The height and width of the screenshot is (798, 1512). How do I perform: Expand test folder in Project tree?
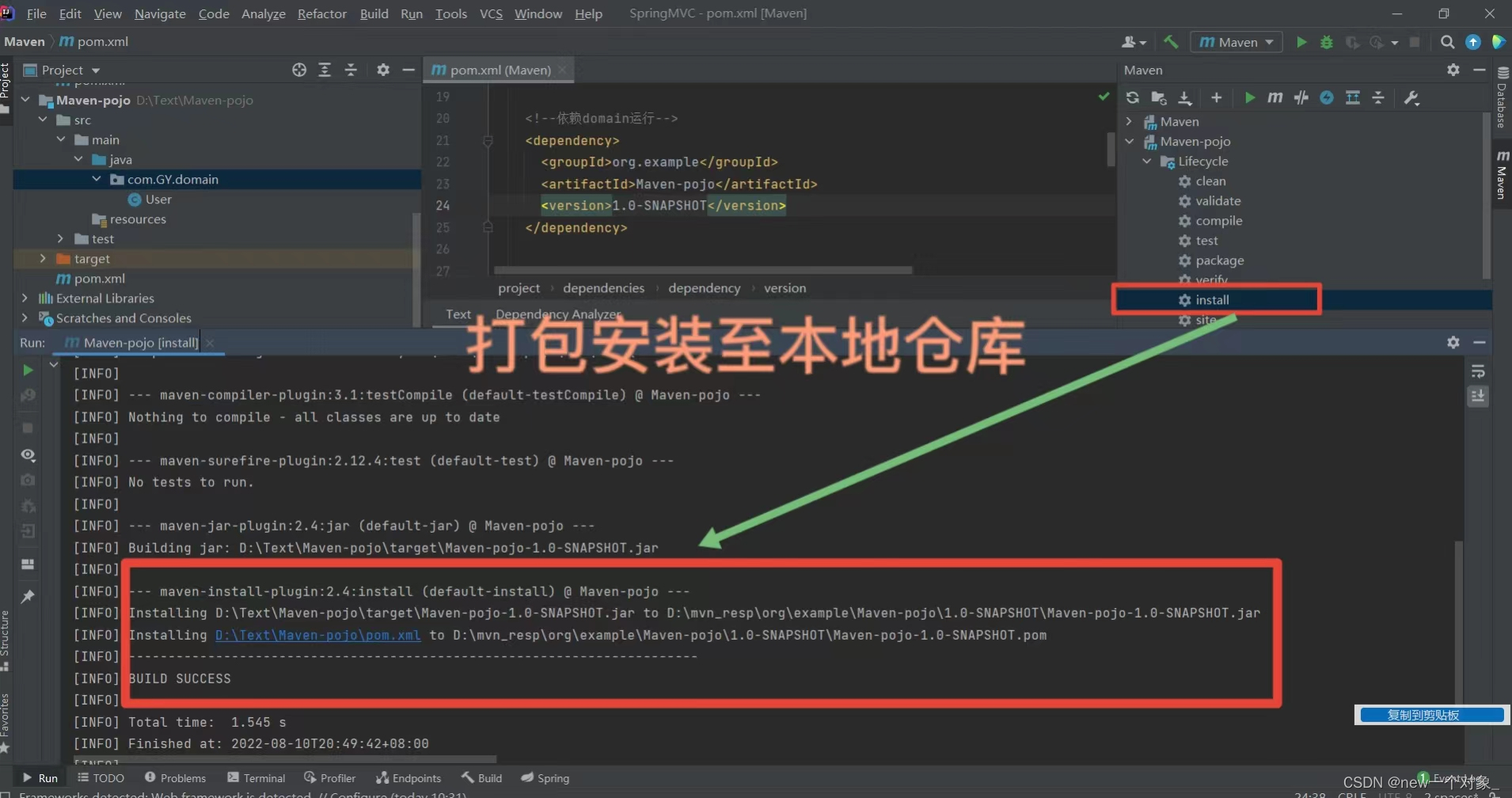click(x=60, y=238)
